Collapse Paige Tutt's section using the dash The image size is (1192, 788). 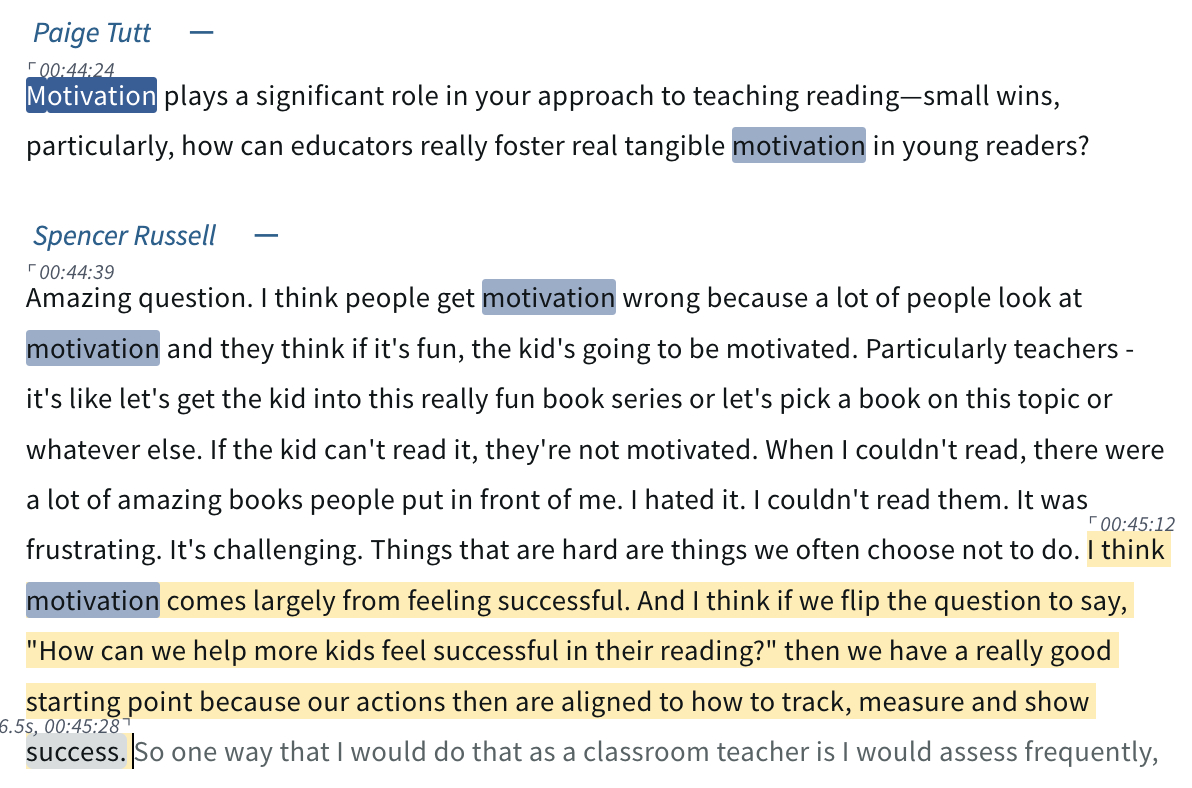(x=201, y=33)
